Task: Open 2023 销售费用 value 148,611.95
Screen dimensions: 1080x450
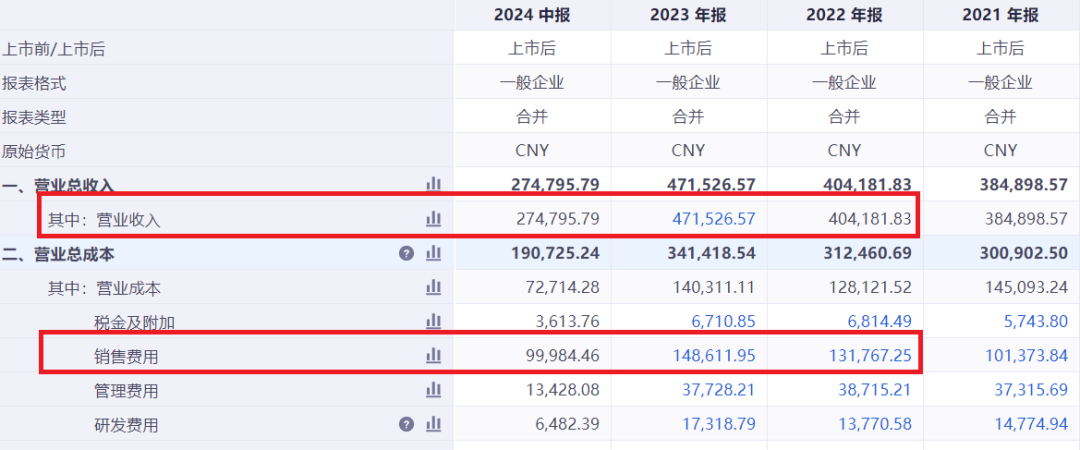Action: (714, 356)
